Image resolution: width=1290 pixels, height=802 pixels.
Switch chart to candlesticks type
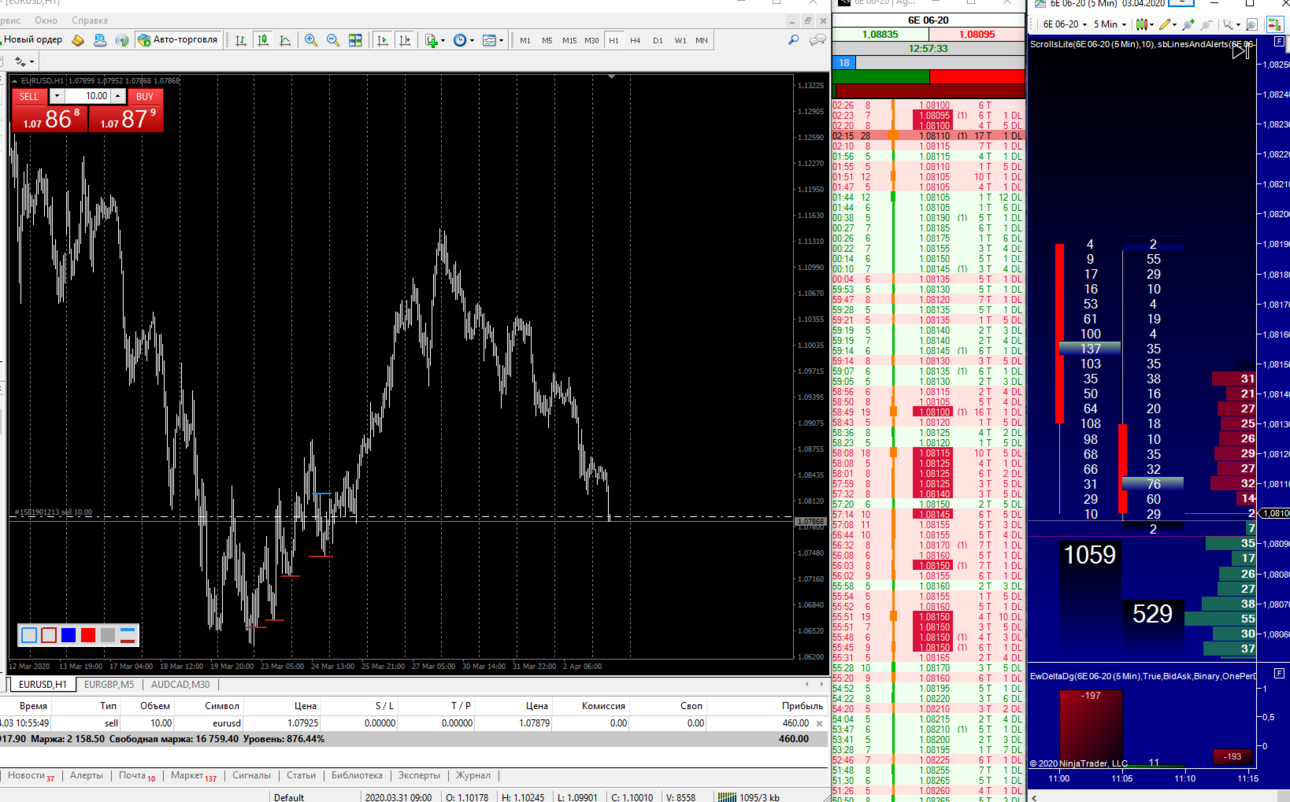coord(263,40)
